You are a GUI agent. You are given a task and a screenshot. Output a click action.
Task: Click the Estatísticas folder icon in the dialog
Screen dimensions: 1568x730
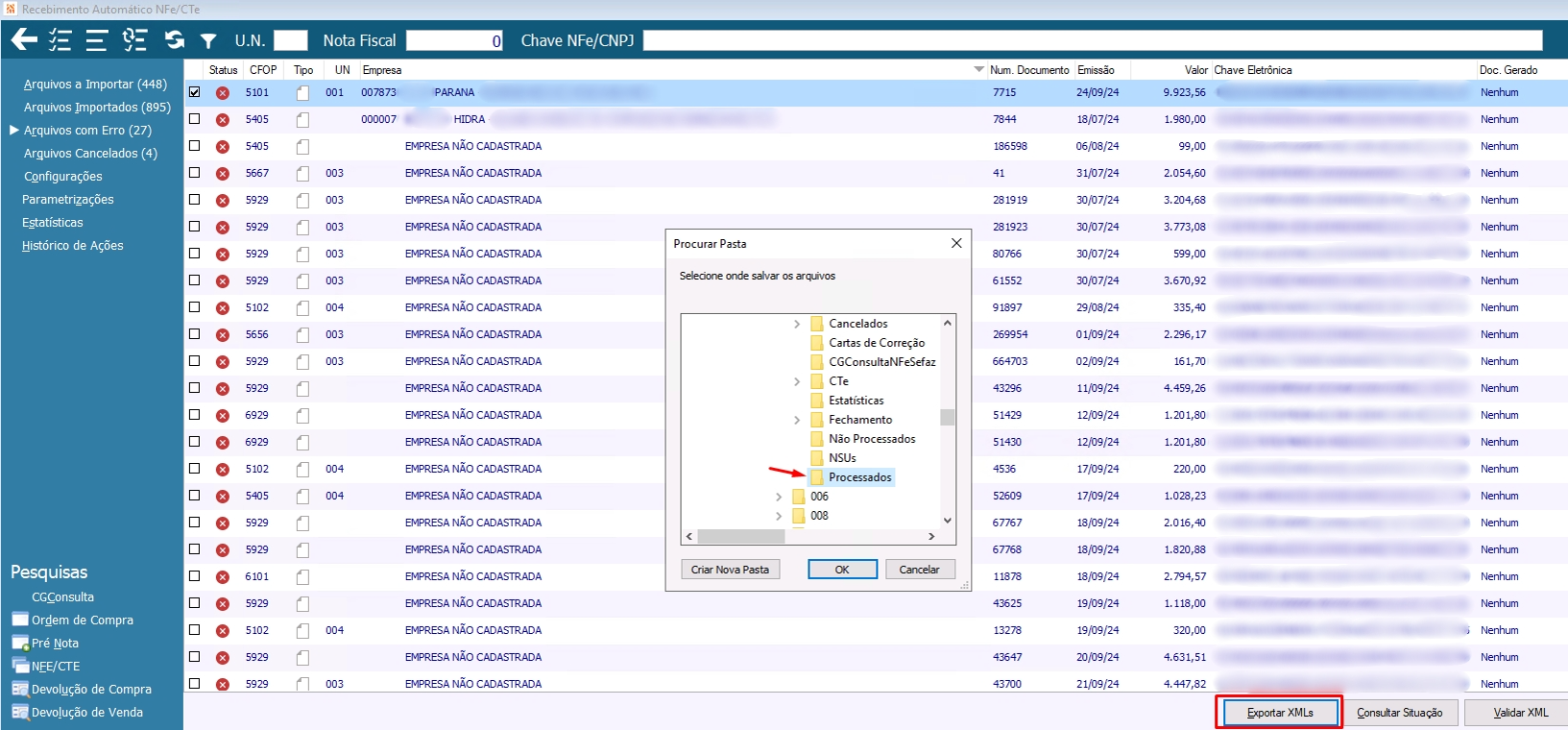click(x=817, y=401)
